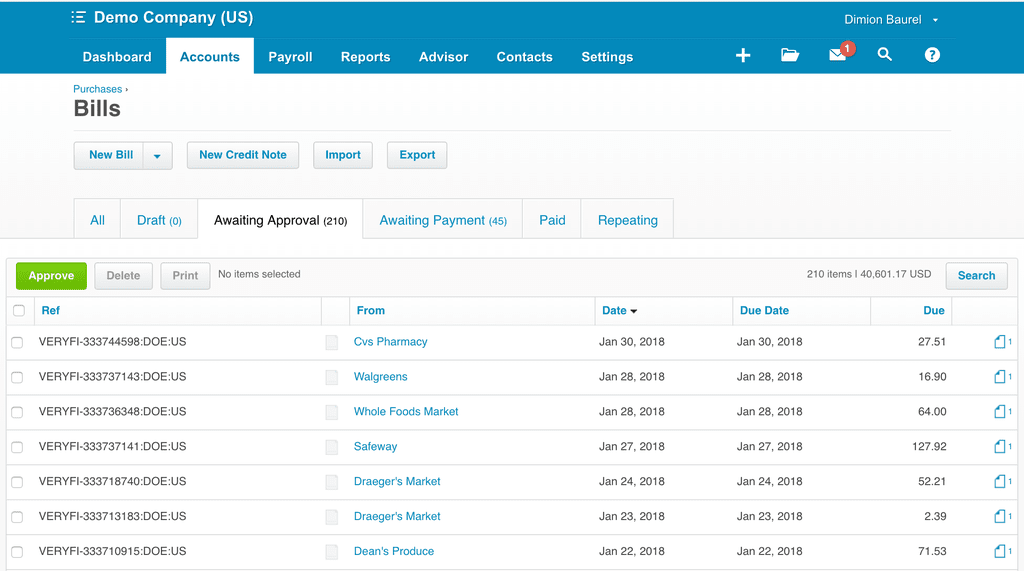
Task: Open the Advisor menu
Action: (443, 57)
